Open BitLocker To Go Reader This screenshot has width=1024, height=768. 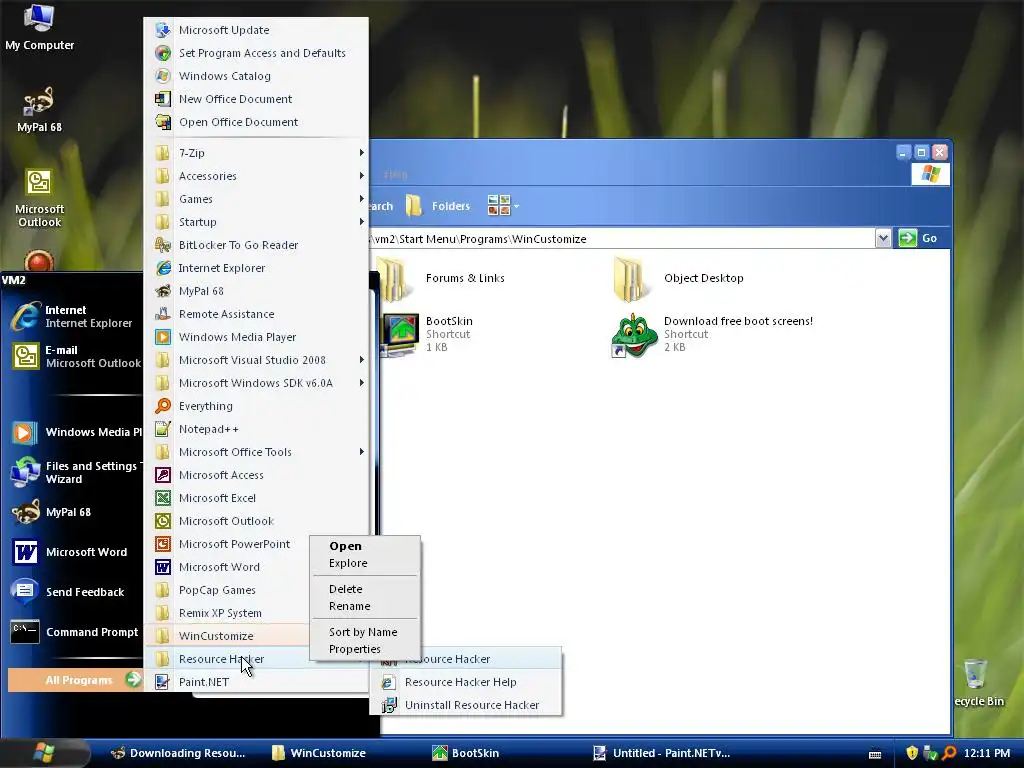pos(256,245)
